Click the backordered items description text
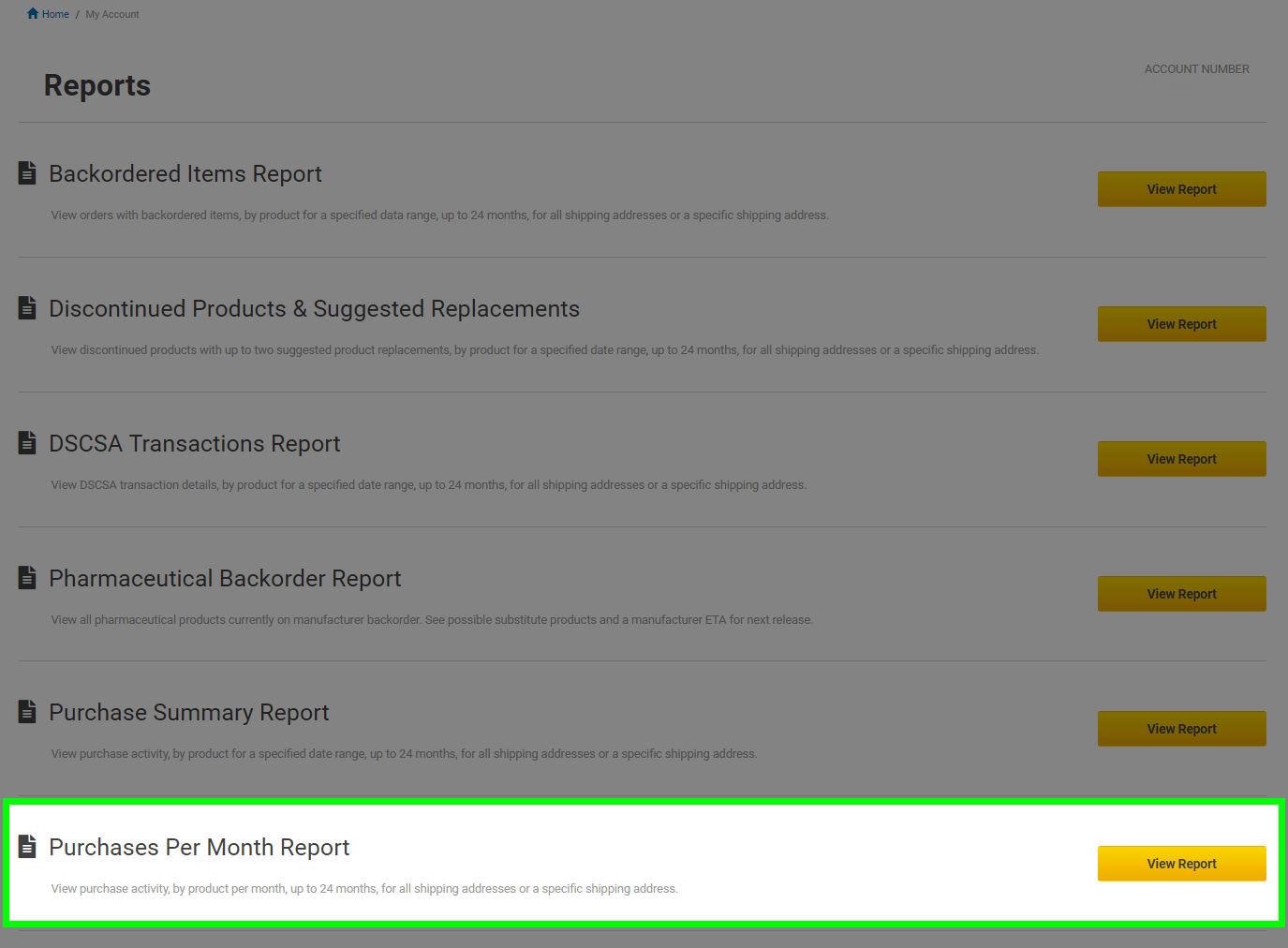1288x948 pixels. tap(440, 215)
